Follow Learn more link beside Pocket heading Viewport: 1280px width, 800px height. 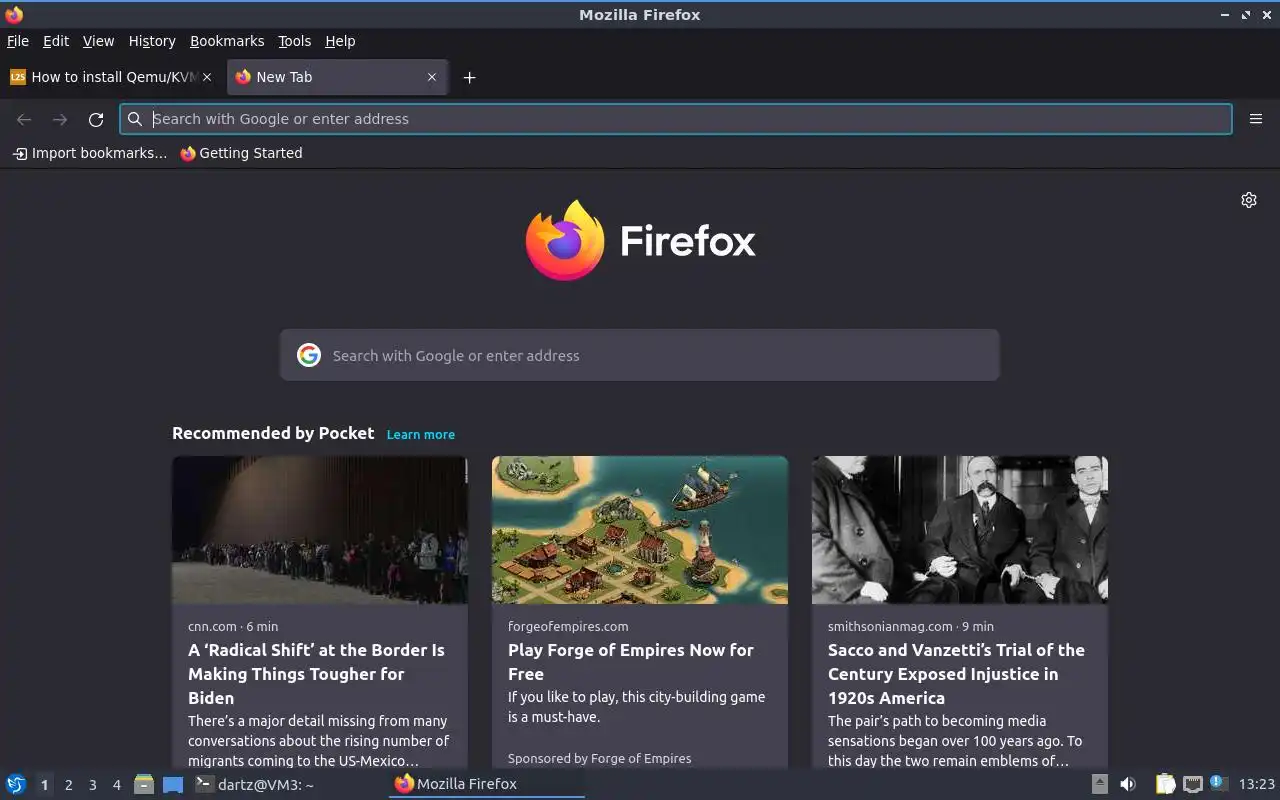click(x=421, y=435)
